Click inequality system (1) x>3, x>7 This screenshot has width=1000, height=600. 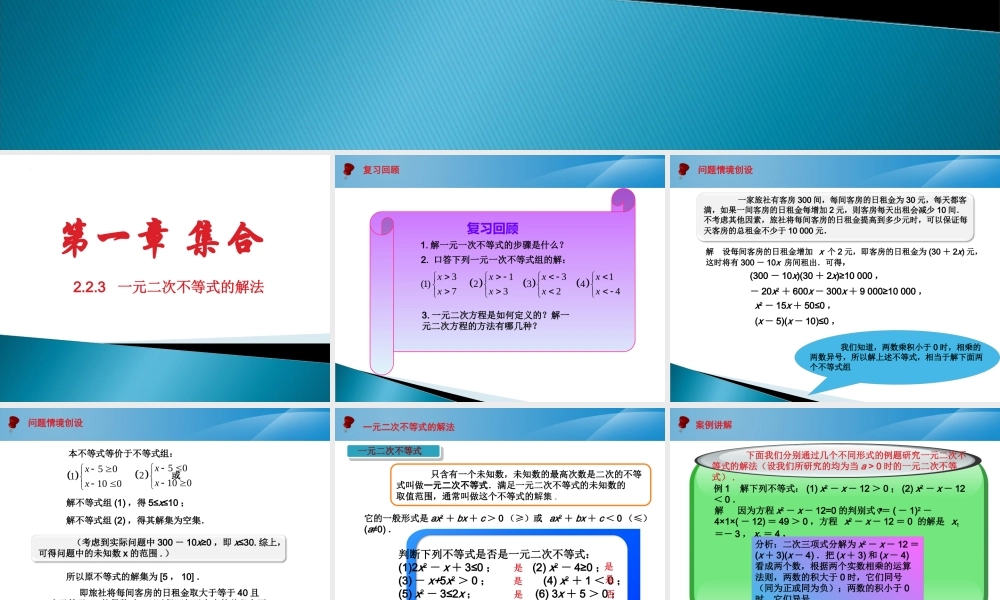coord(439,284)
